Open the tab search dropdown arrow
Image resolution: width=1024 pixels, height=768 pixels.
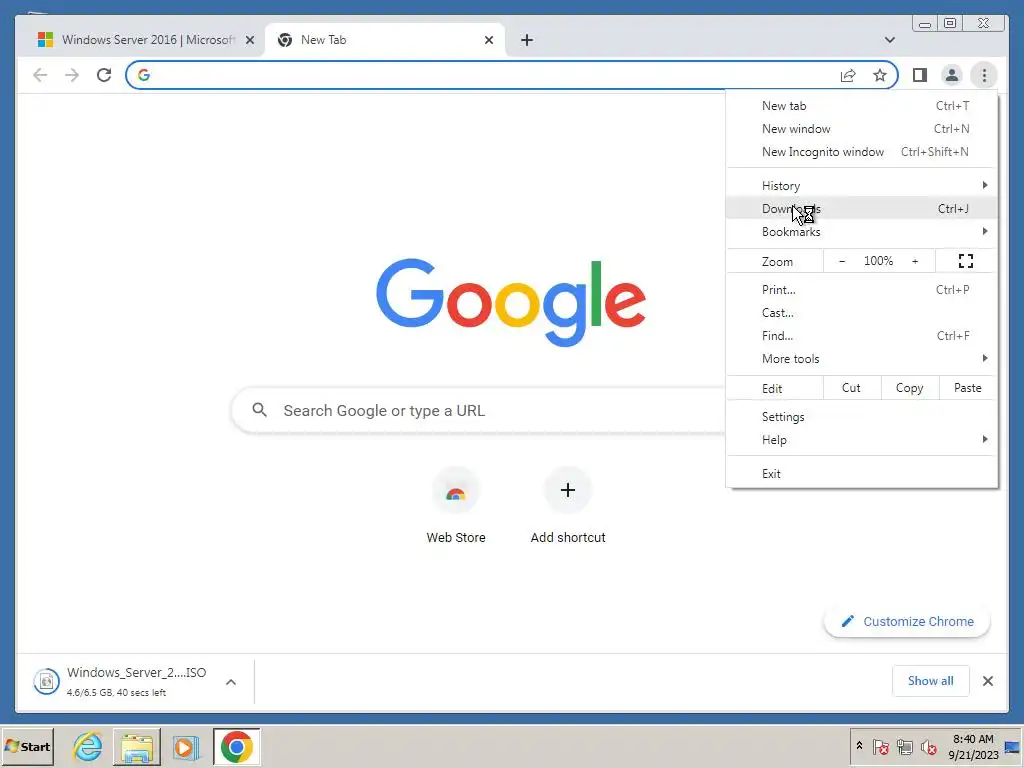pyautogui.click(x=889, y=40)
